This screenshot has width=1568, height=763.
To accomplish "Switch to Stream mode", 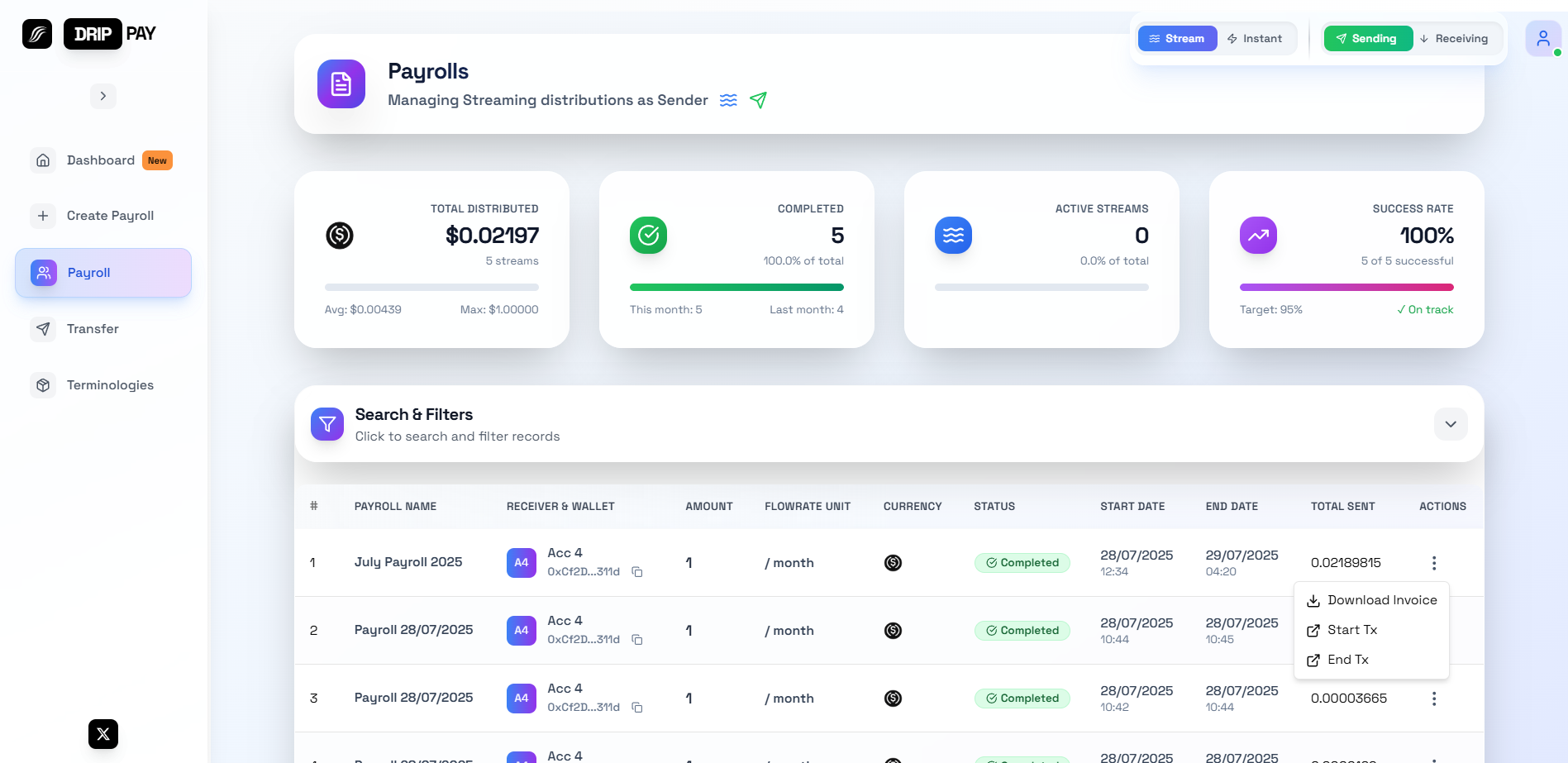I will point(1177,39).
